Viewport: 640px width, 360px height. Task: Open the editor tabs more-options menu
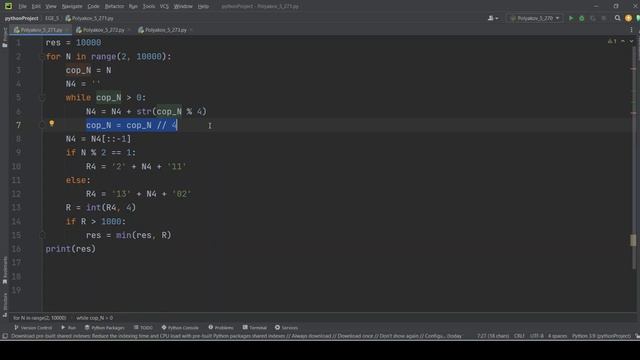click(631, 30)
